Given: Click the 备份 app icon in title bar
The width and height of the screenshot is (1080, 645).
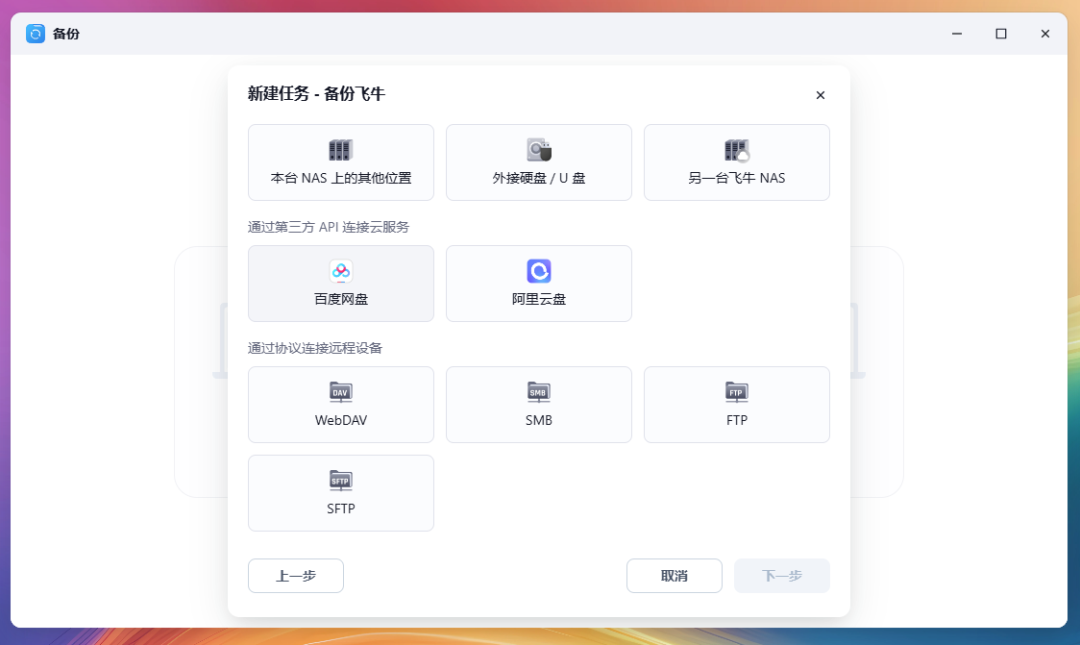Looking at the screenshot, I should [x=35, y=33].
